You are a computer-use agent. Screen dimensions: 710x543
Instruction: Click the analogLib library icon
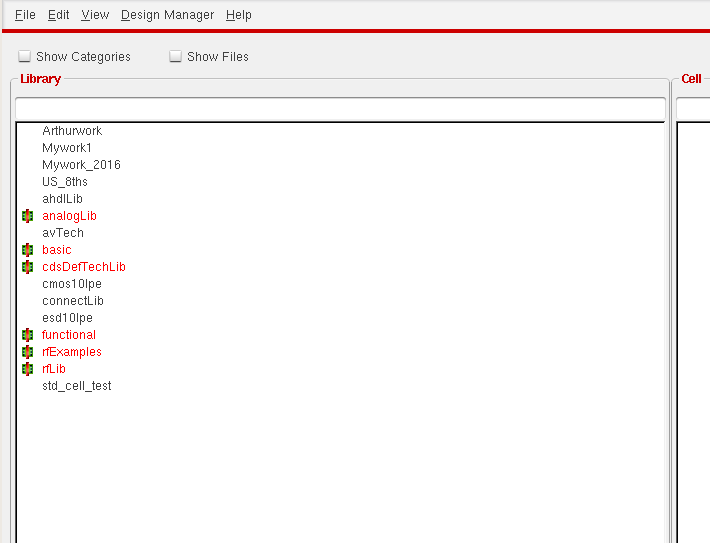(28, 216)
